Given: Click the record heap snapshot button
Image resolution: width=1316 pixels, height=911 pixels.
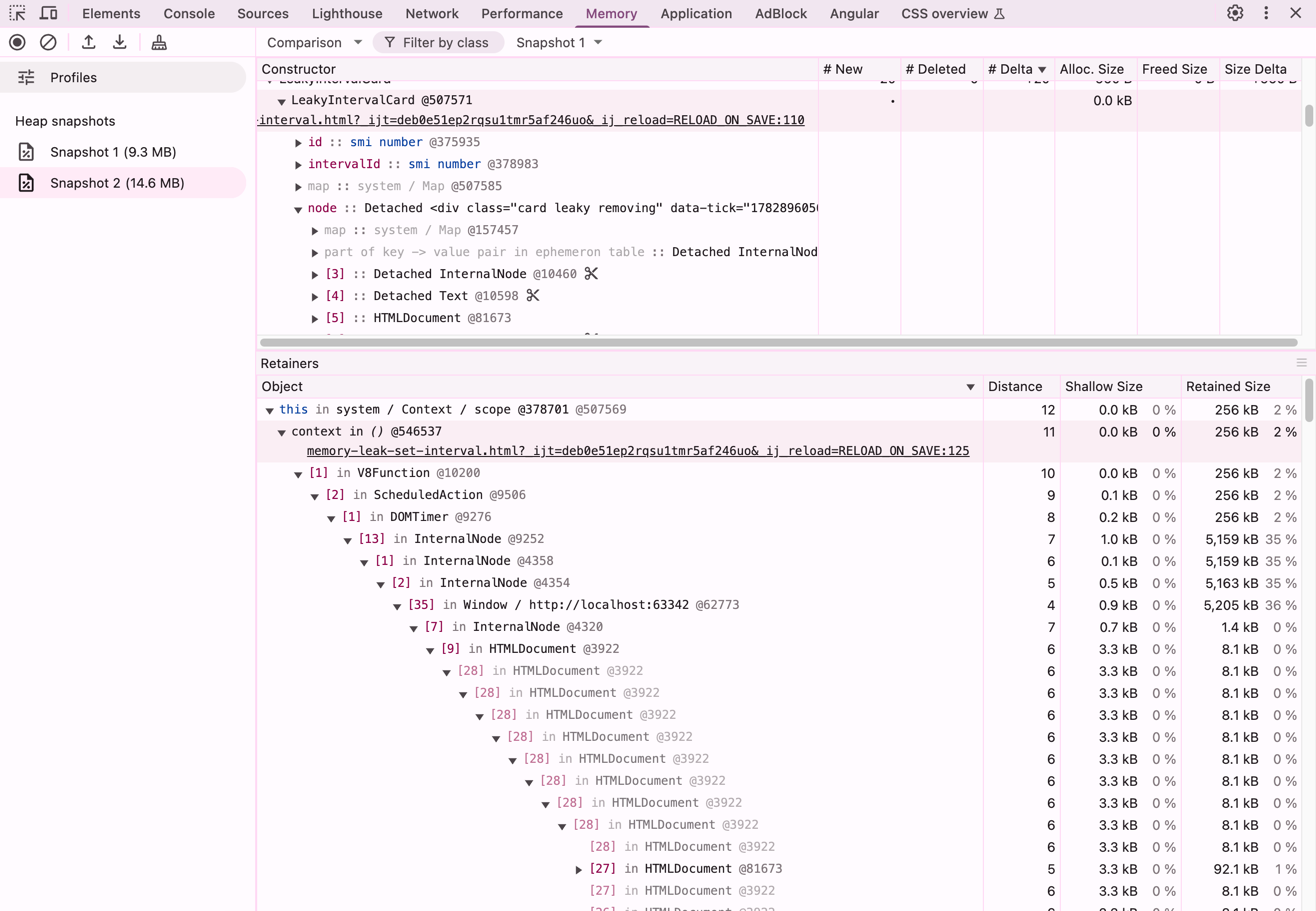Looking at the screenshot, I should (17, 42).
